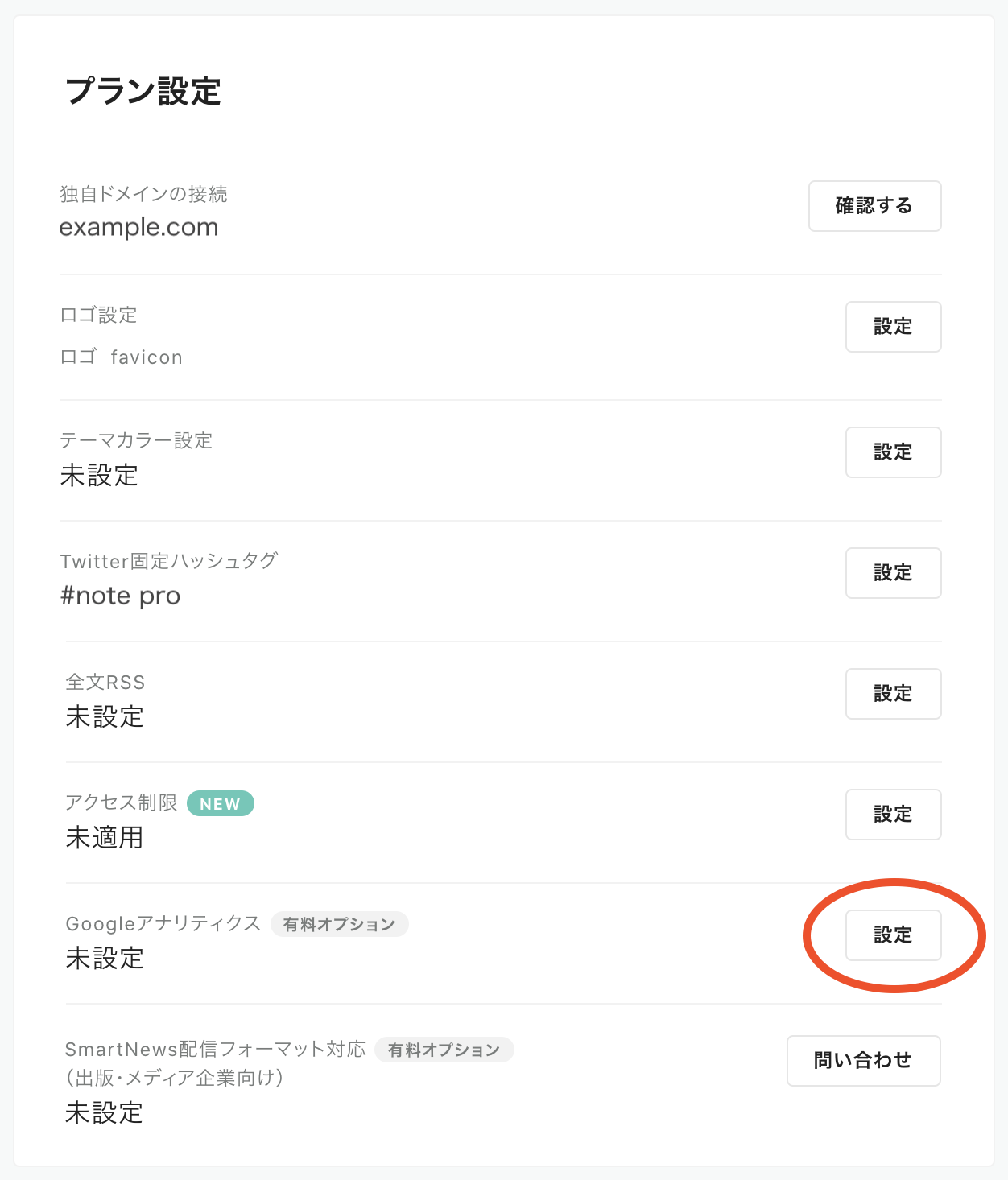1008x1180 pixels.
Task: Click the circled 設定 button for Googleアナリティクス
Action: click(x=893, y=935)
